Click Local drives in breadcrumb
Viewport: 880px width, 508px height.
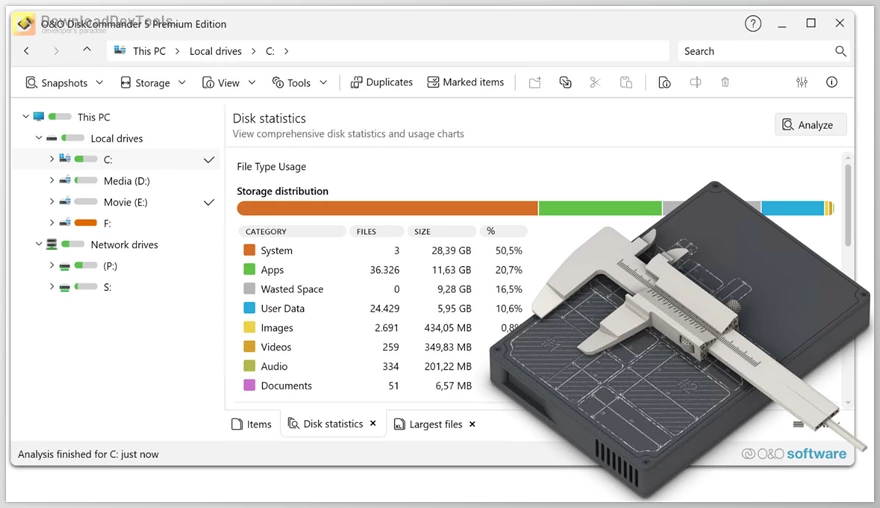pos(216,51)
